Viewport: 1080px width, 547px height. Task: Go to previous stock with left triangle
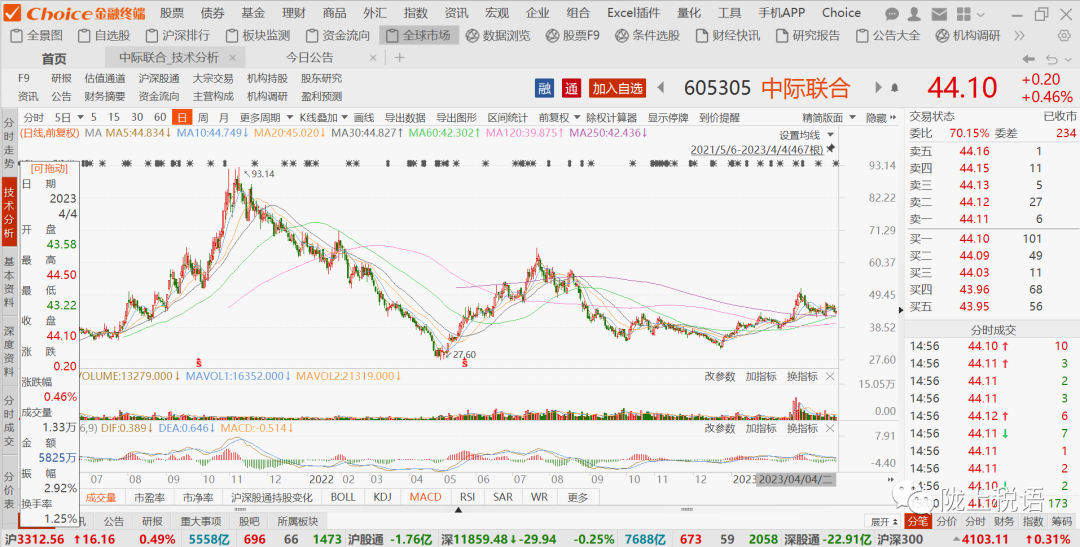pos(661,87)
